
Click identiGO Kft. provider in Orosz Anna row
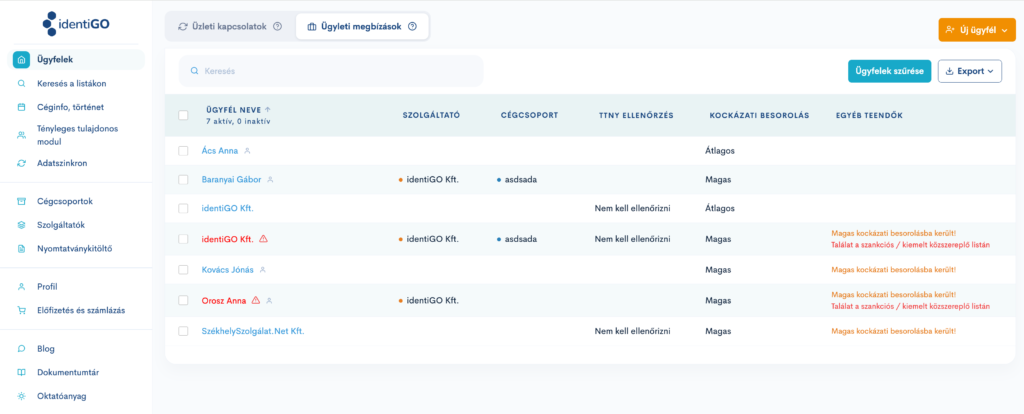432,300
